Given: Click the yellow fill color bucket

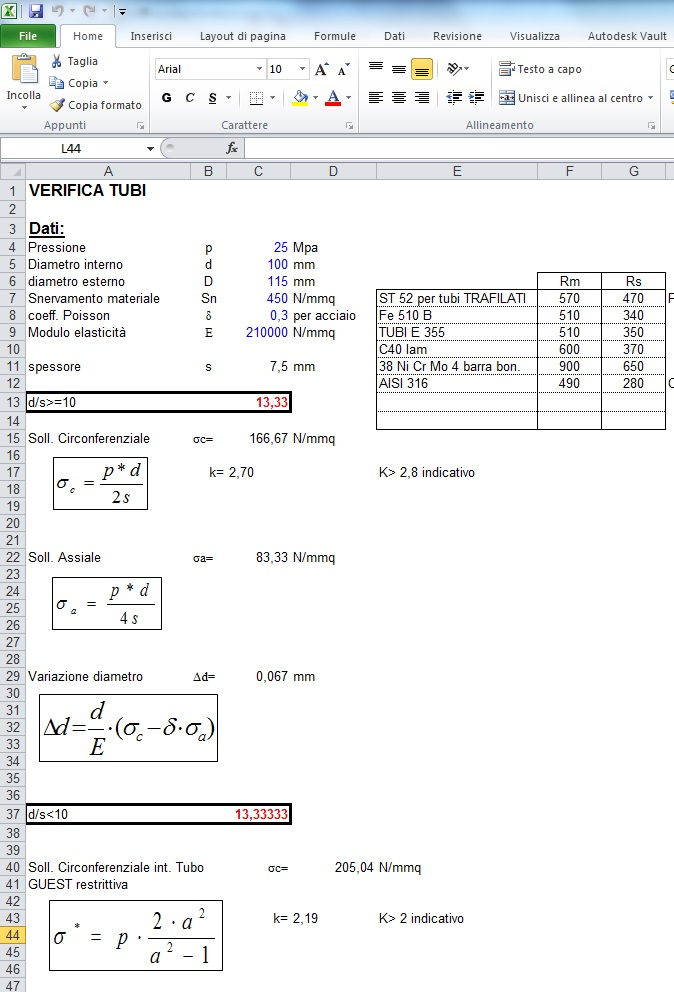Looking at the screenshot, I should [299, 98].
